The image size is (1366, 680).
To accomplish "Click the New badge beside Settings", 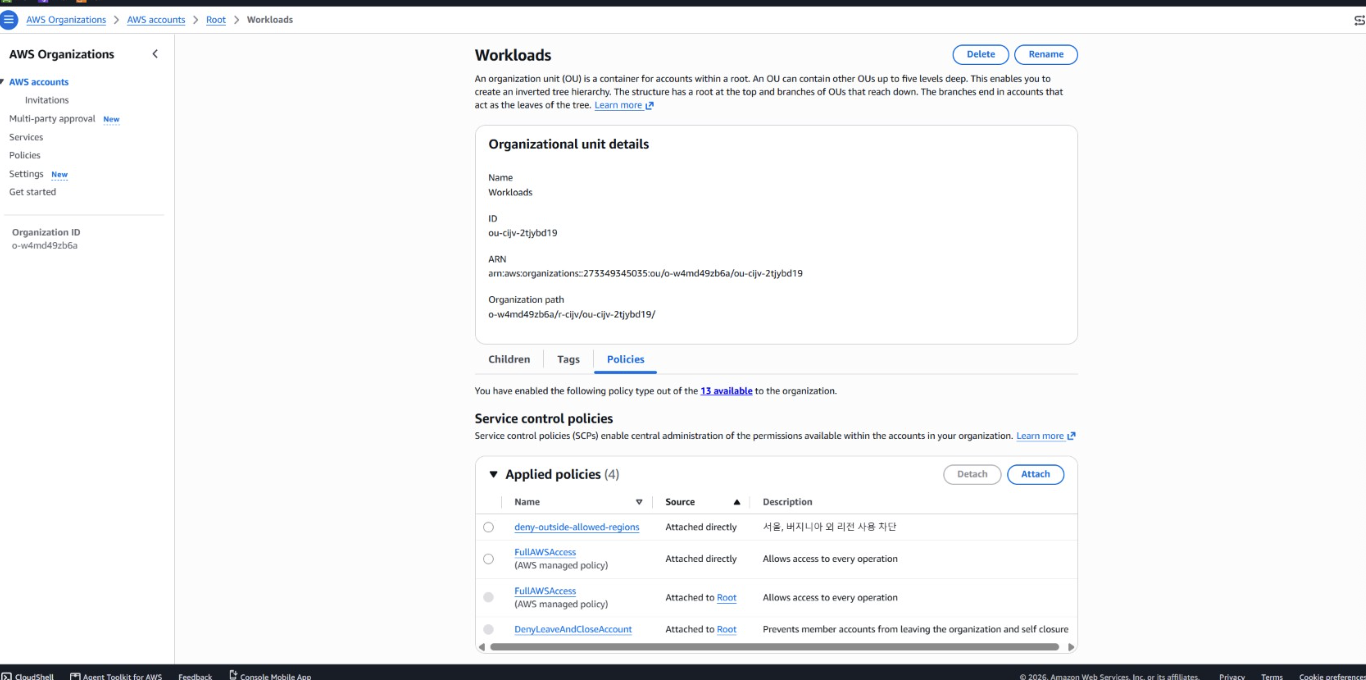I will (x=59, y=174).
